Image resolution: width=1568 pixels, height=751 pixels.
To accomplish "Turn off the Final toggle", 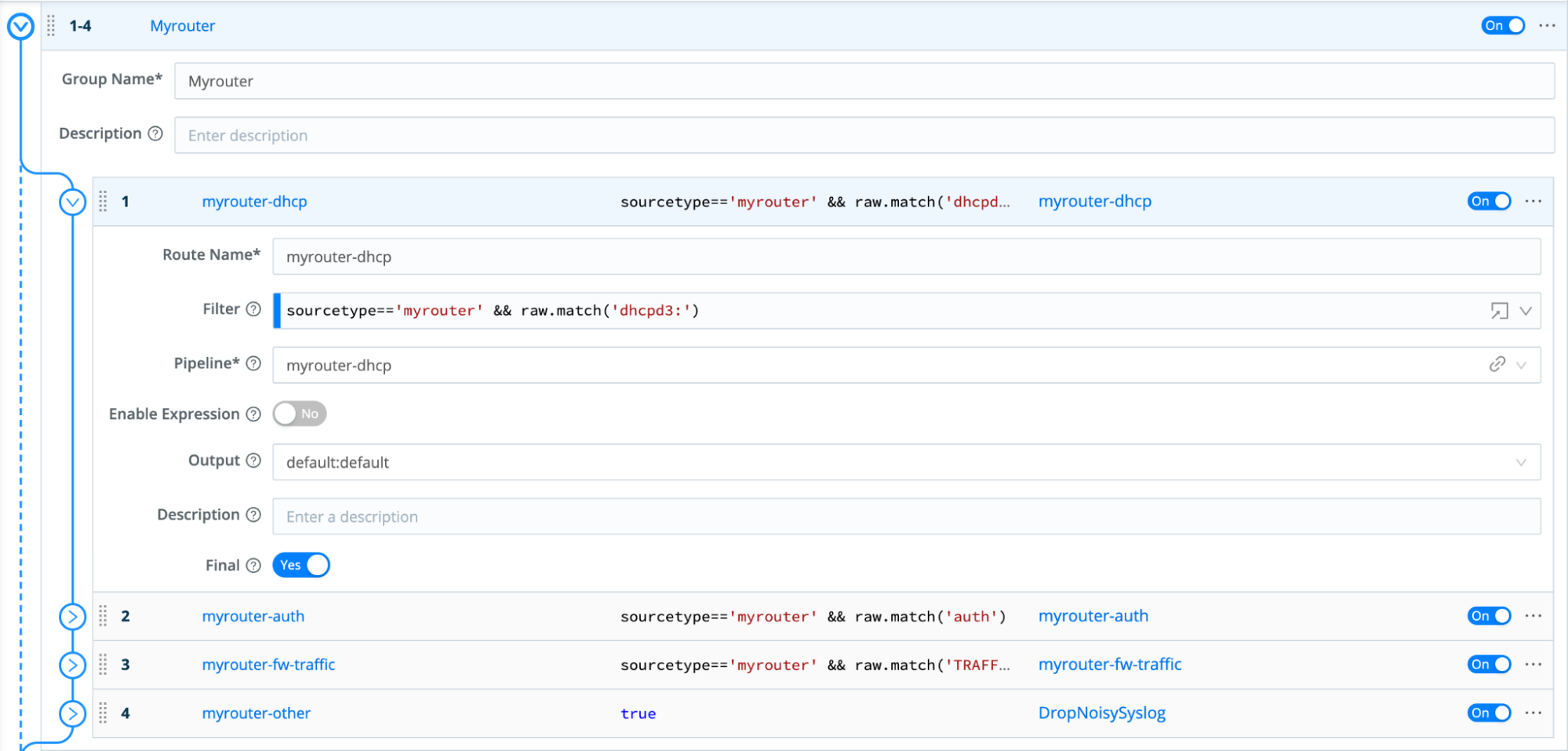I will (301, 566).
